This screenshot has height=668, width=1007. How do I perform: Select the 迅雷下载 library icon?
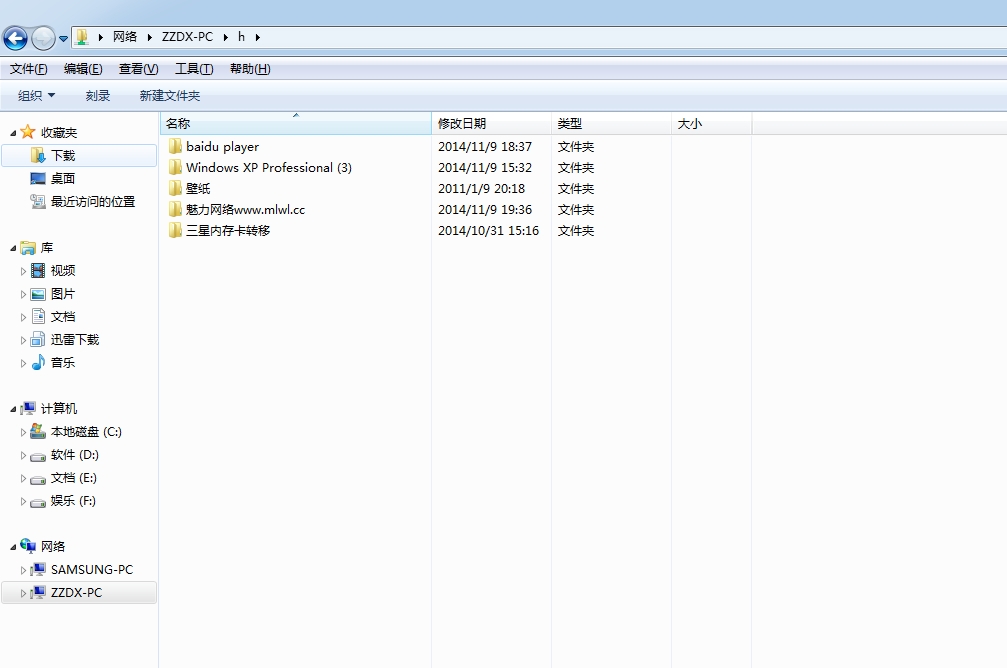tap(38, 340)
